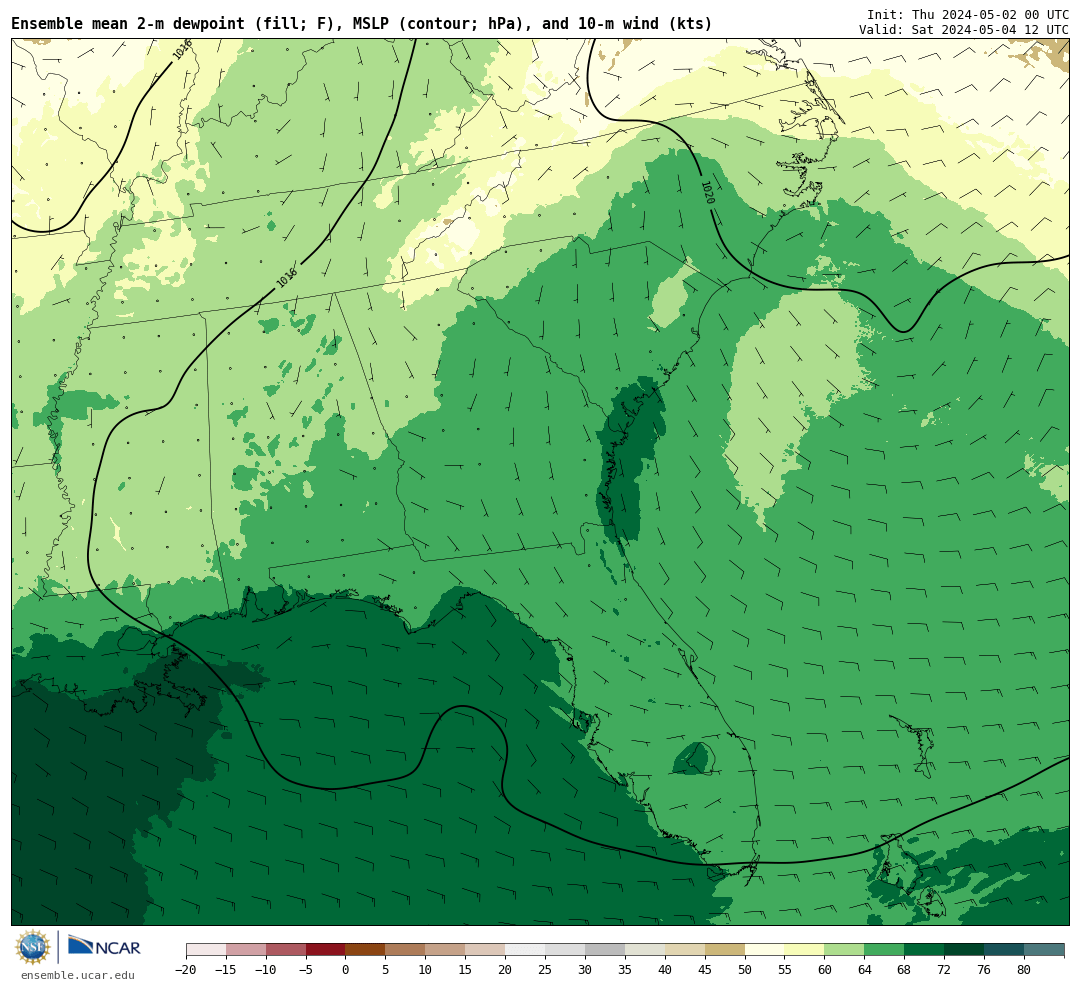The width and height of the screenshot is (1080, 988).
Task: Click the '50' legend label
Action: [745, 970]
